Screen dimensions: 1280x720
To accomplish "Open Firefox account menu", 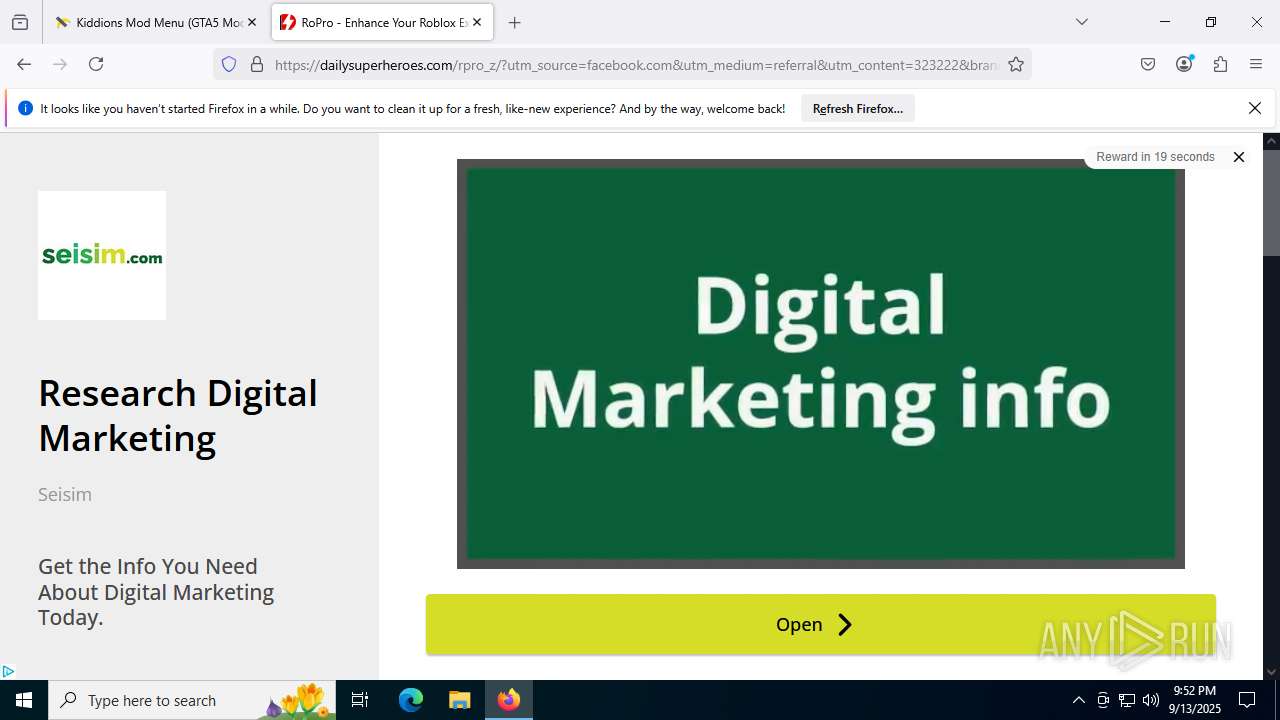I will 1184,64.
